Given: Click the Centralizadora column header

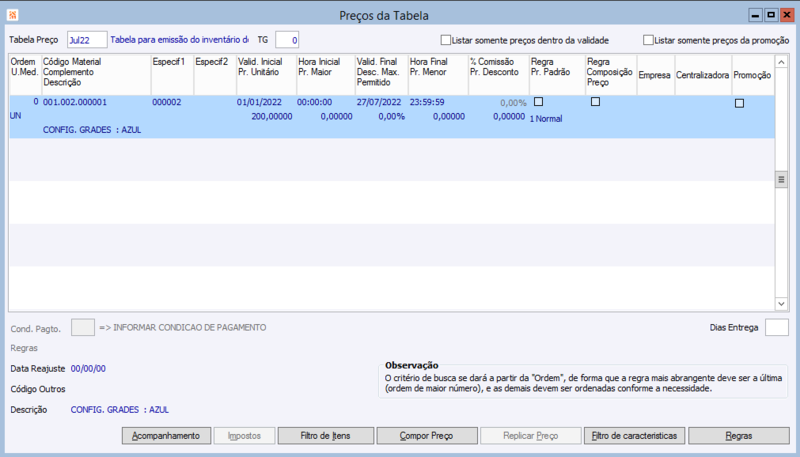Looking at the screenshot, I should [703, 74].
